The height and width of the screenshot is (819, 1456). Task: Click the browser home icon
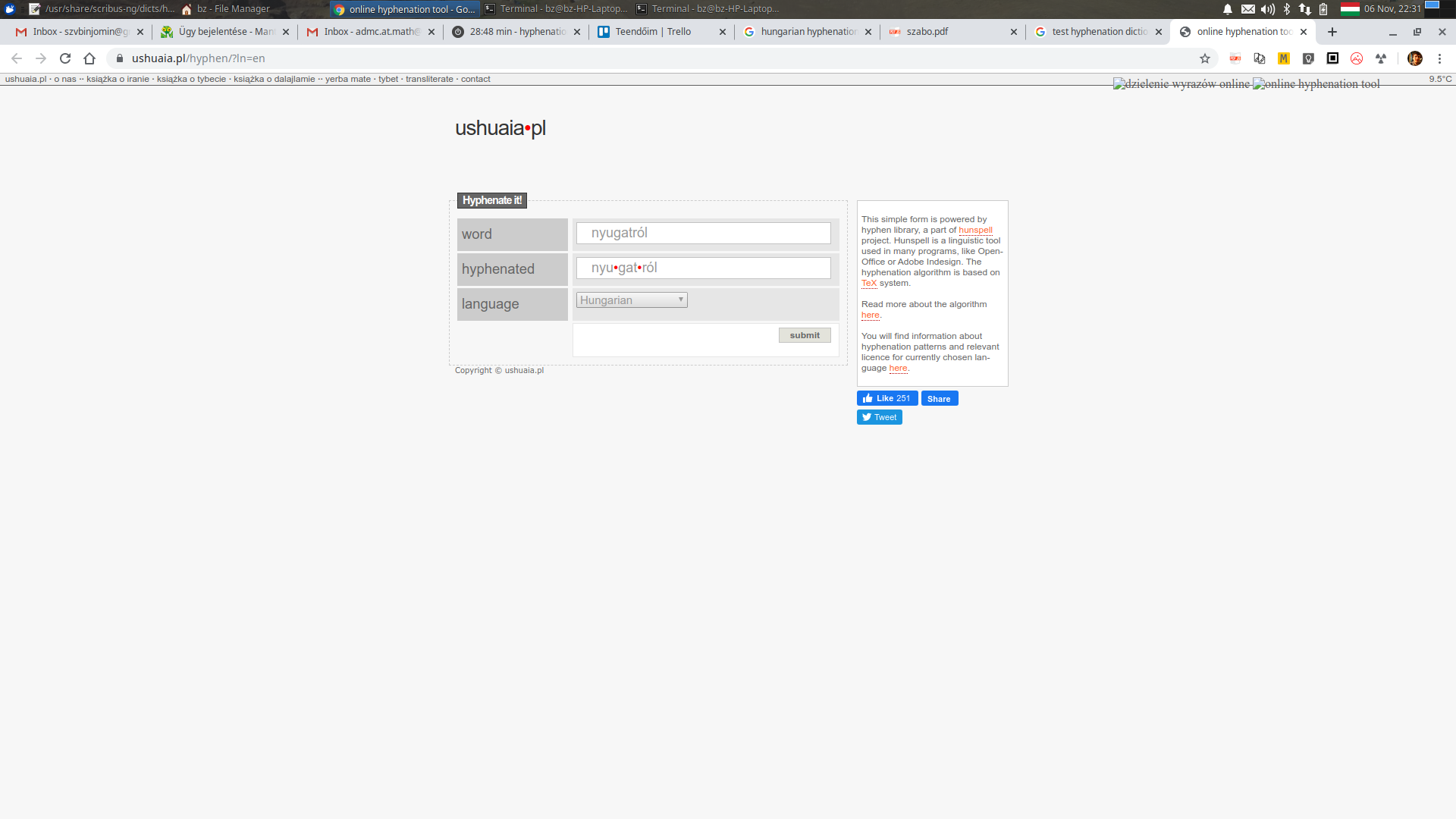pos(89,58)
